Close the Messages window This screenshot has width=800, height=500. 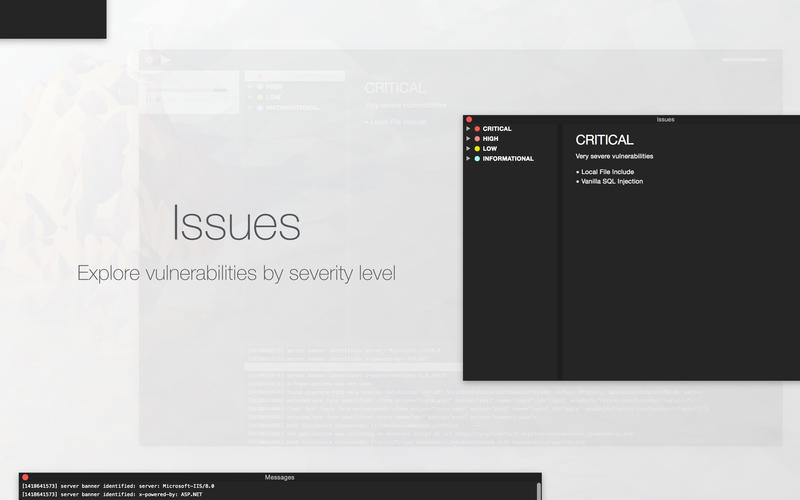pos(25,477)
